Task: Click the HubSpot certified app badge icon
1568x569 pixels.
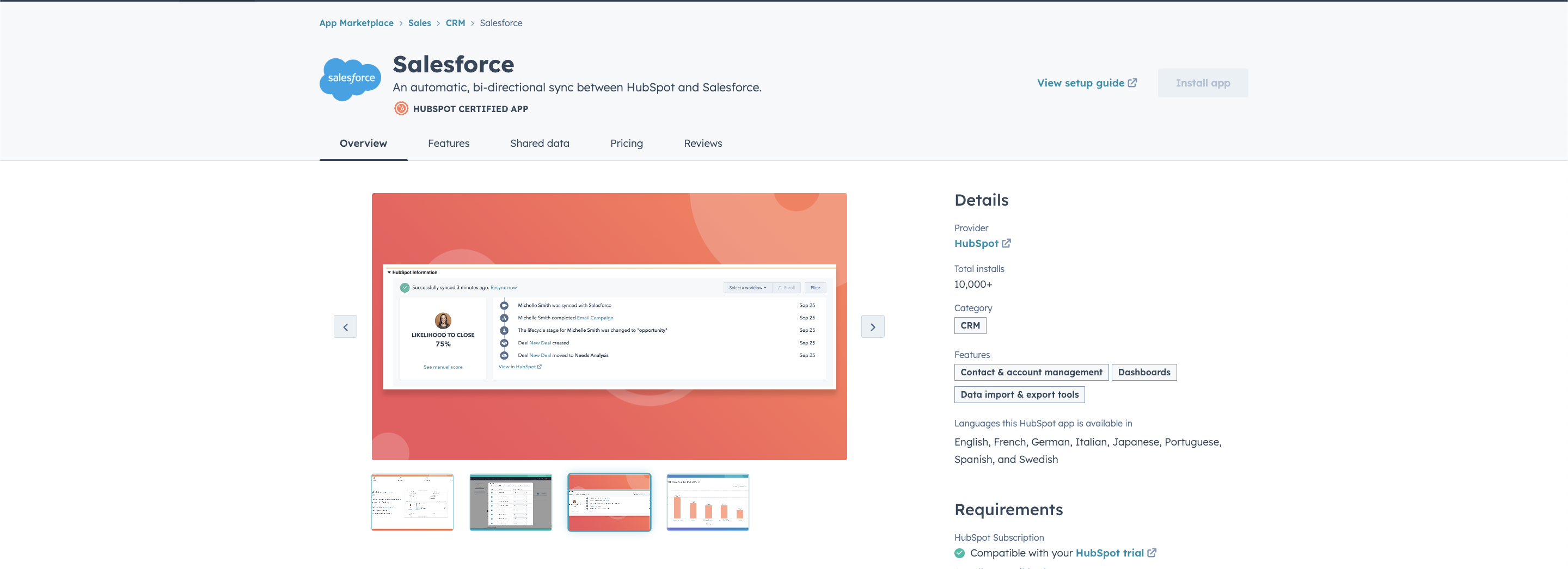Action: (401, 109)
